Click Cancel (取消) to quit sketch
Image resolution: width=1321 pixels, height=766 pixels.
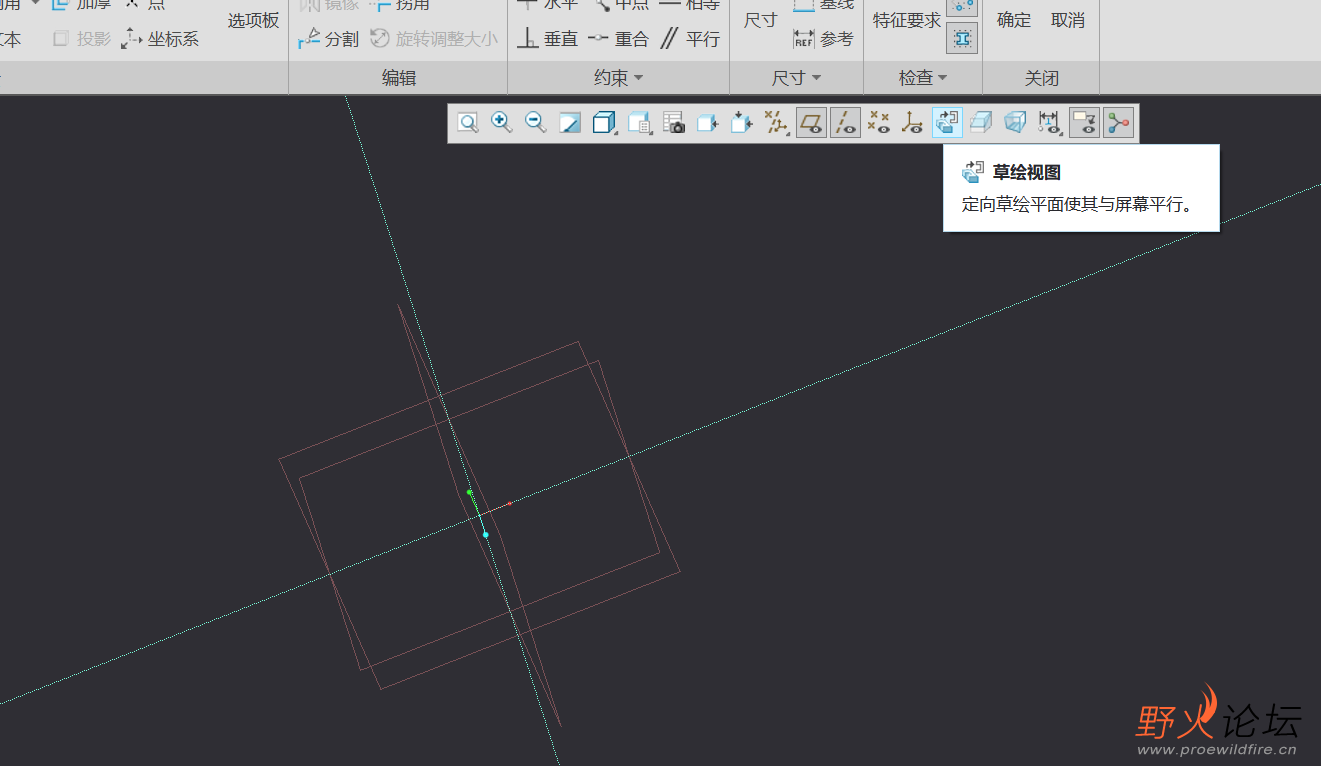pyautogui.click(x=1068, y=20)
